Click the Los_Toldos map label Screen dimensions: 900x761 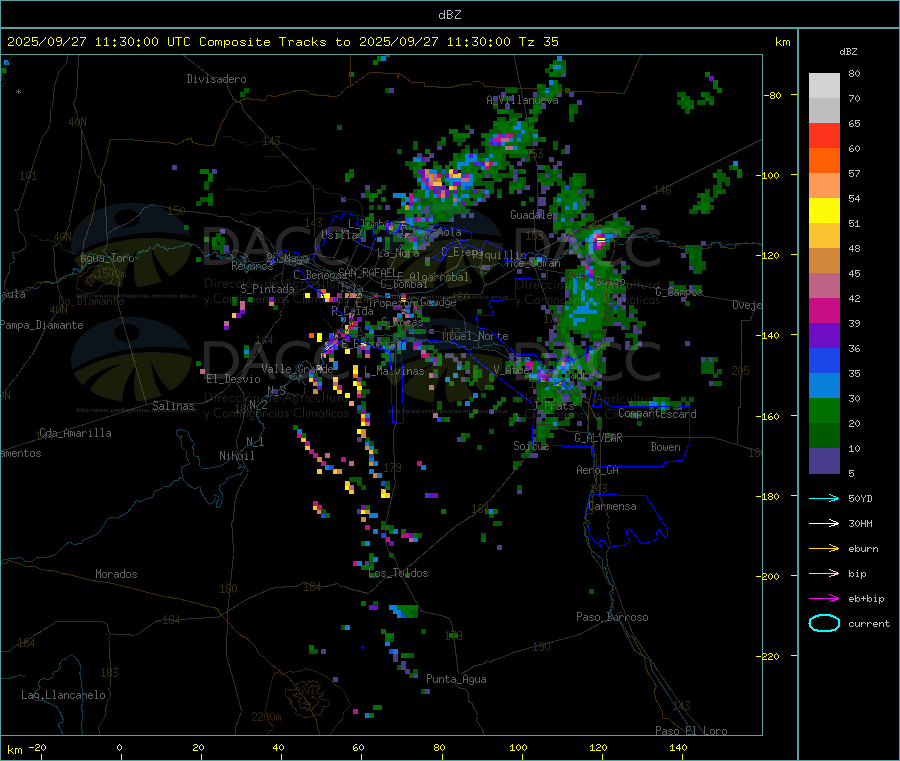(398, 573)
